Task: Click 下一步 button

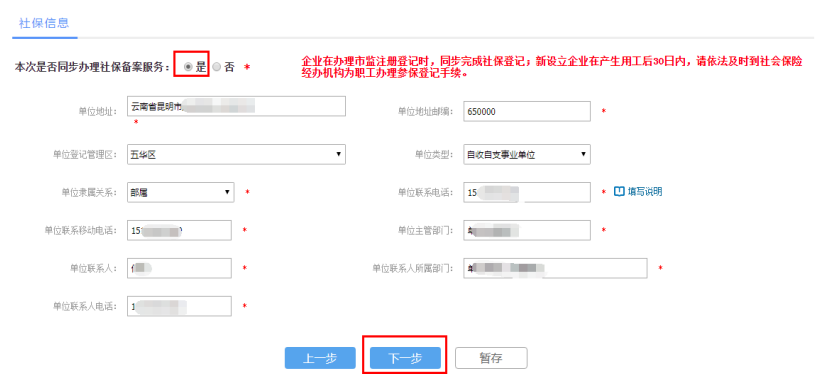Action: click(405, 359)
